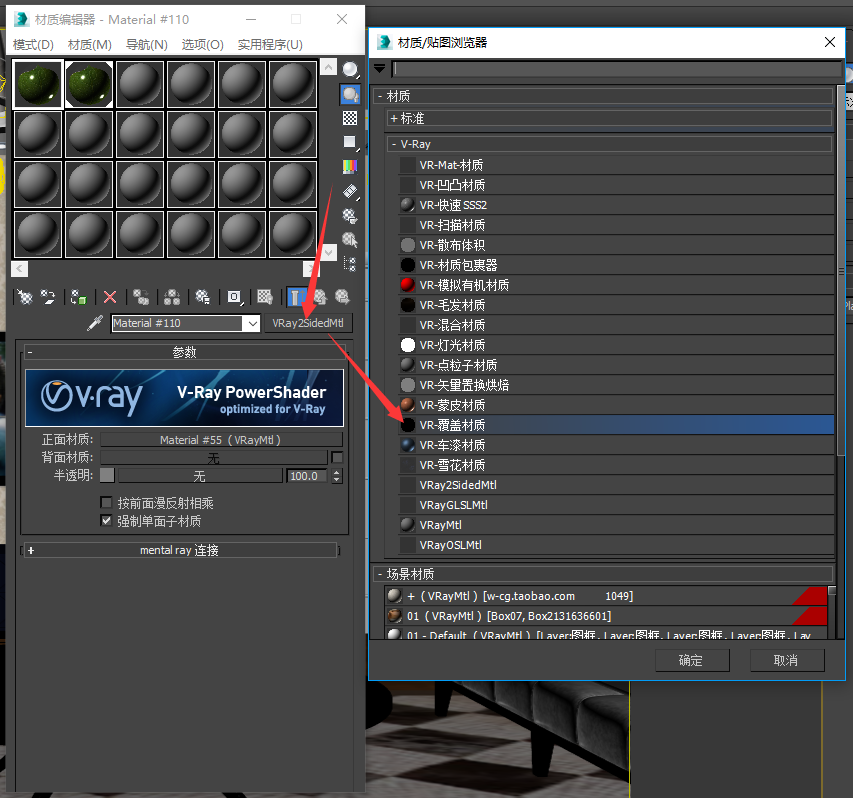Select the first green material sample slot

[38, 84]
